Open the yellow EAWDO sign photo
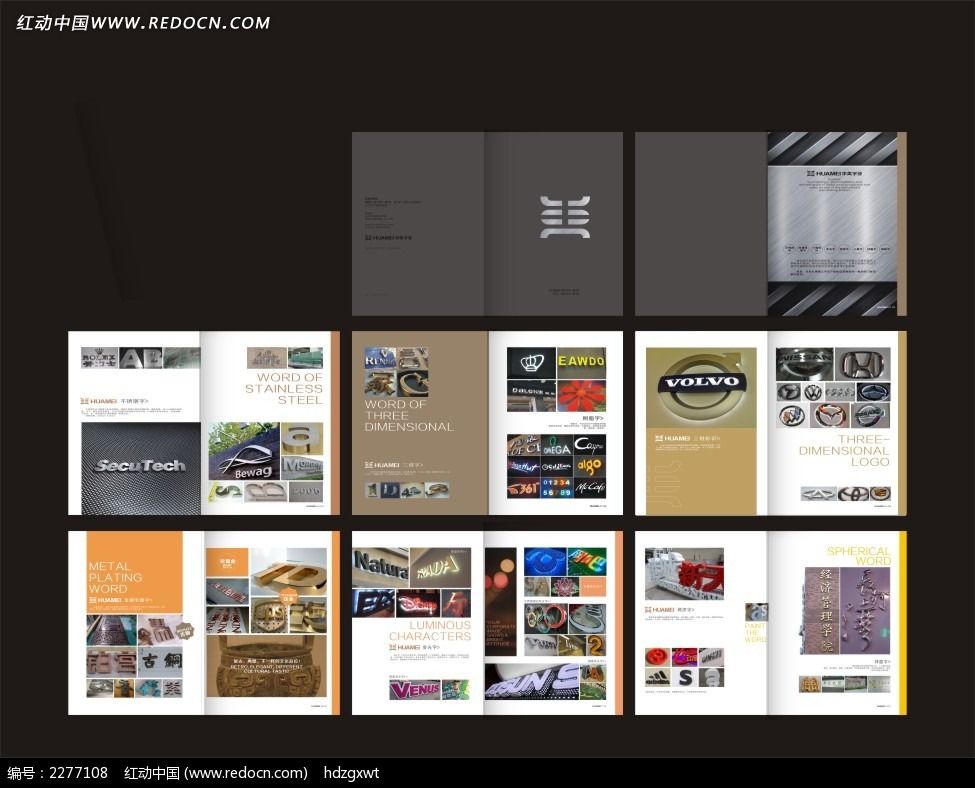Screen dimensions: 975x788 (581, 362)
